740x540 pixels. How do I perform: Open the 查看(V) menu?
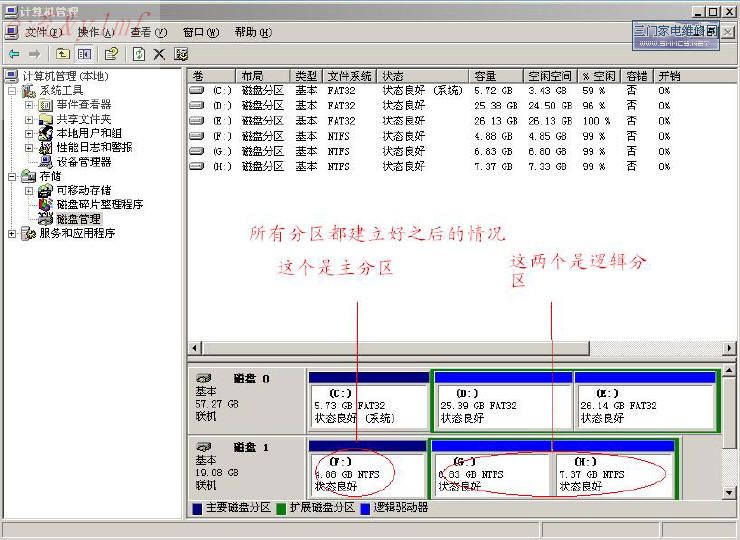tap(147, 32)
